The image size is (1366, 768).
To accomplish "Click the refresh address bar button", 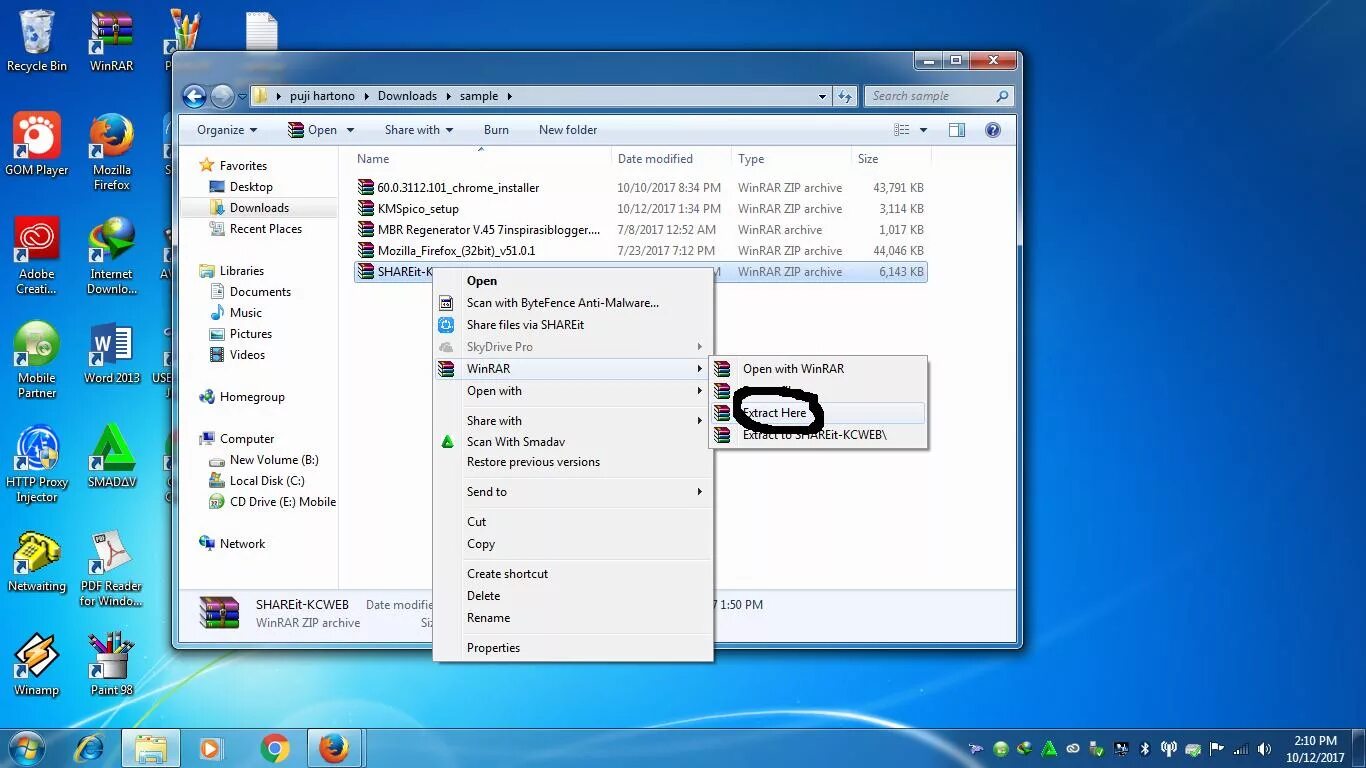I will pyautogui.click(x=845, y=96).
